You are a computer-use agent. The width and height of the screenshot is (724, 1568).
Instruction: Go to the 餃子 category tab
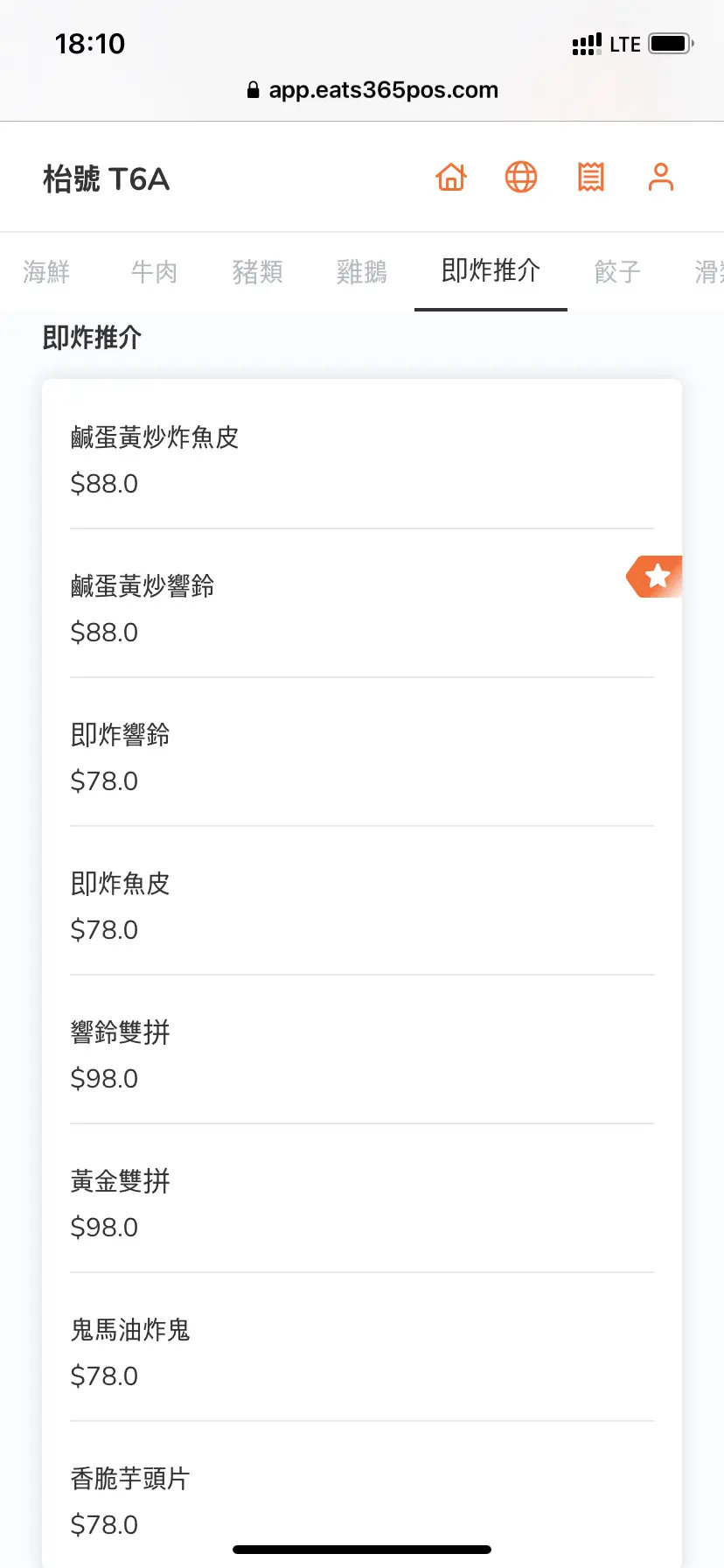pyautogui.click(x=617, y=272)
